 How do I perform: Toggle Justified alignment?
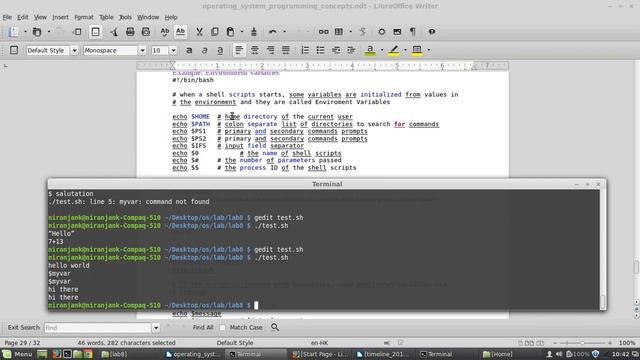click(286, 50)
